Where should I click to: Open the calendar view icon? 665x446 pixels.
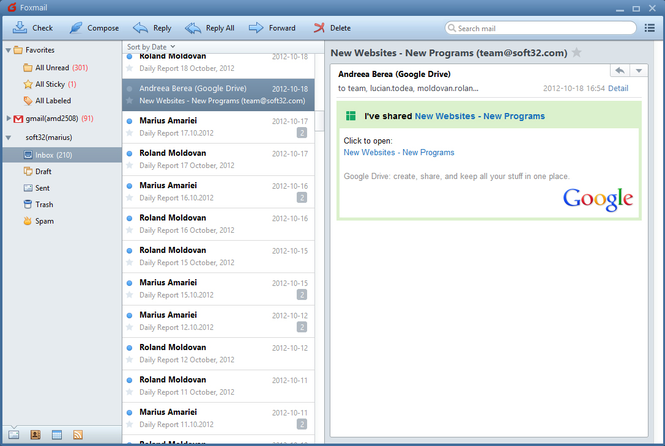point(56,435)
